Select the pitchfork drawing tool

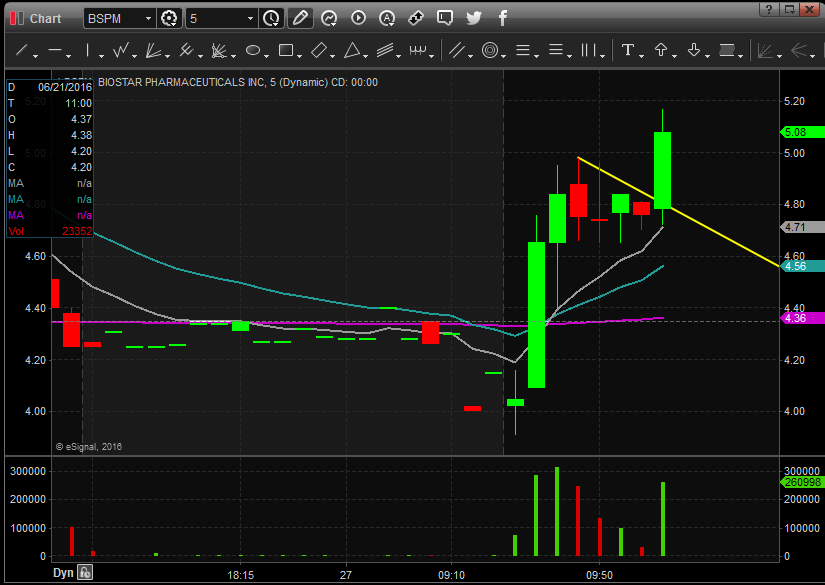[186, 51]
